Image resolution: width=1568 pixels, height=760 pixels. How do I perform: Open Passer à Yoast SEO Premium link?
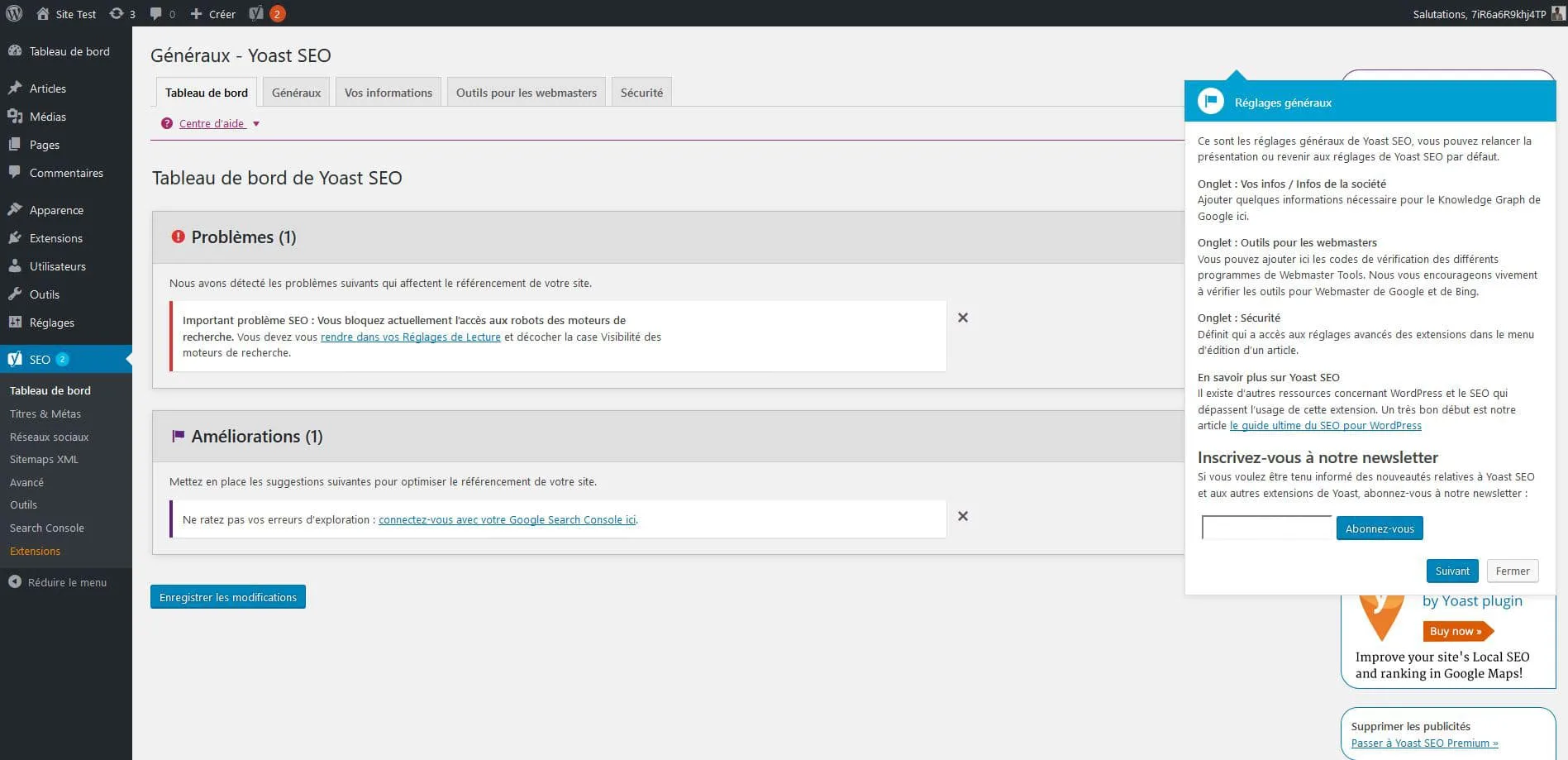[x=1425, y=743]
